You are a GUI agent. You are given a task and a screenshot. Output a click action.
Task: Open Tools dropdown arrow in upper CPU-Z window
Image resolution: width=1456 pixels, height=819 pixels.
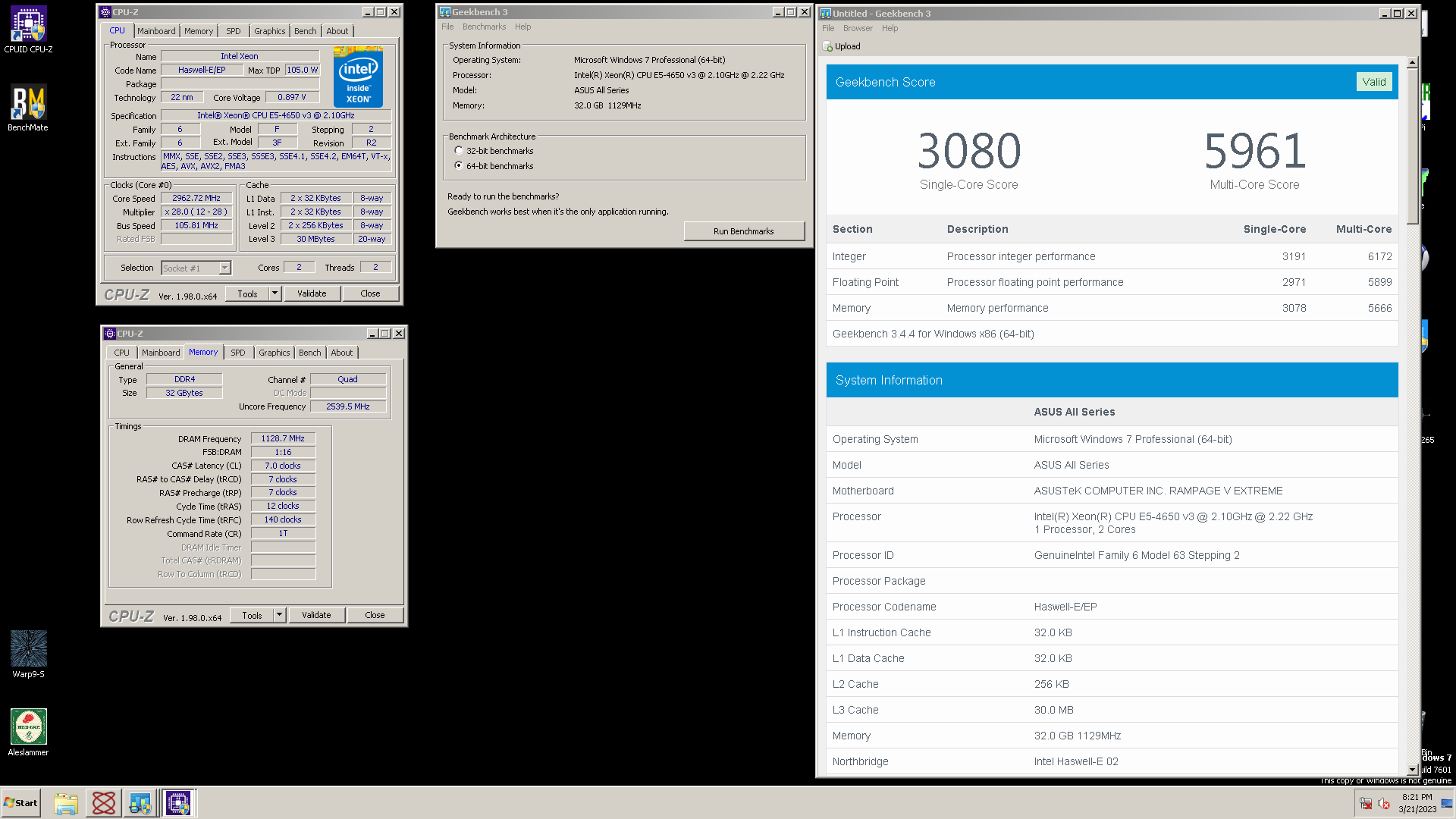(x=275, y=293)
